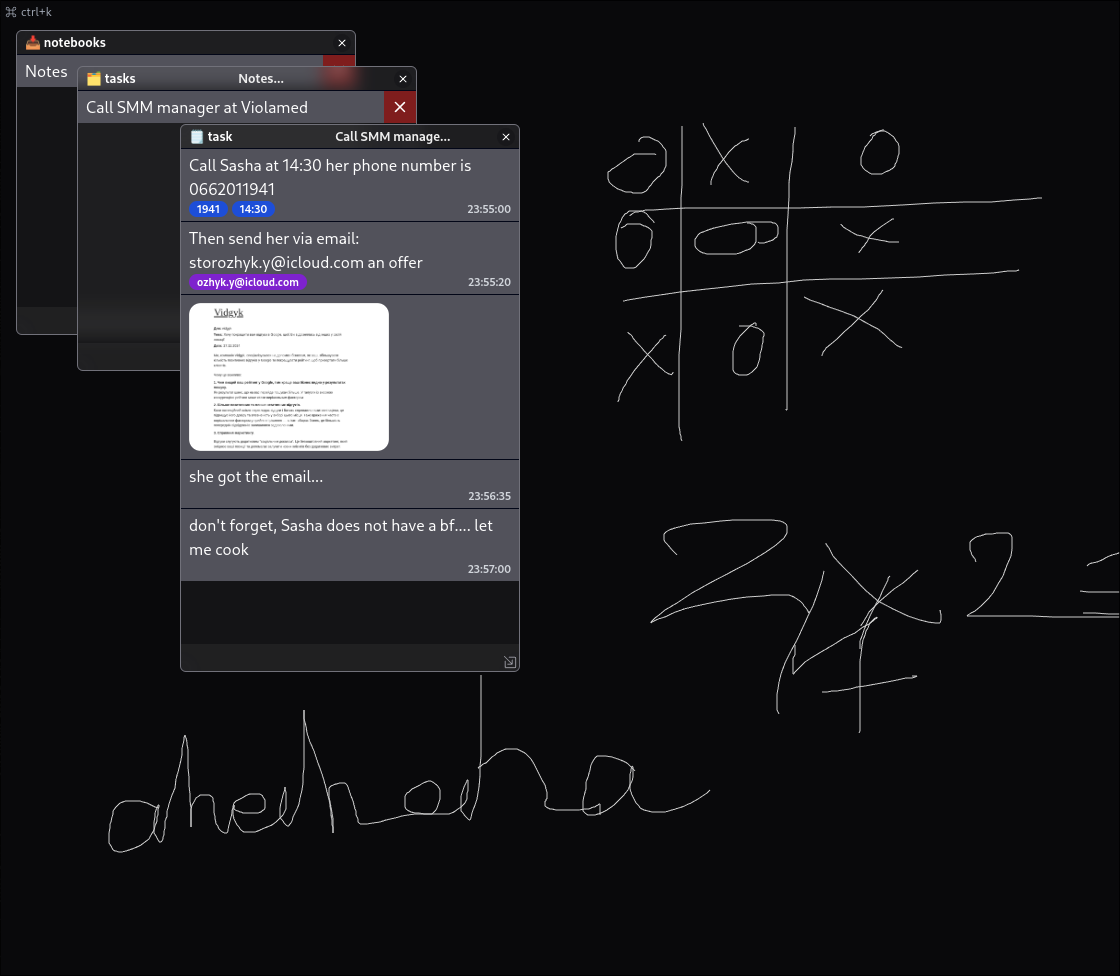Viewport: 1120px width, 976px height.
Task: Click the 'Notes...' breadcrumb in tasks title bar
Action: pos(261,79)
